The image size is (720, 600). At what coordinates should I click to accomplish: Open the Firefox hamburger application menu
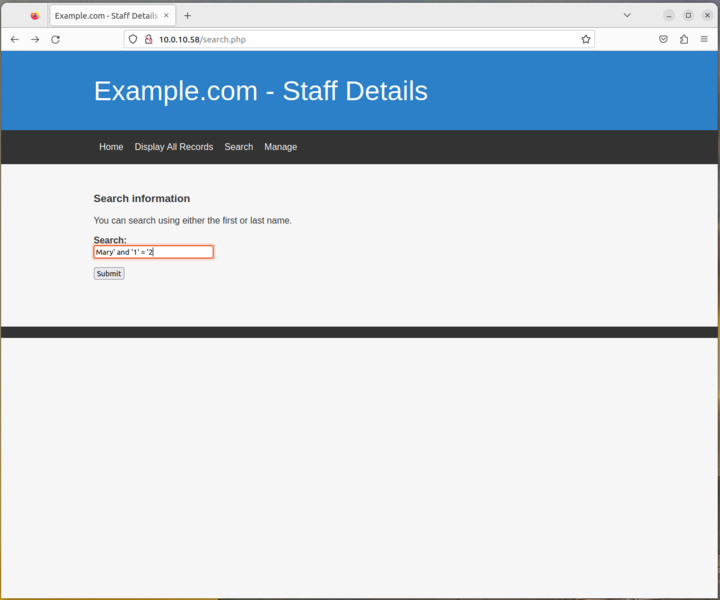pos(704,39)
